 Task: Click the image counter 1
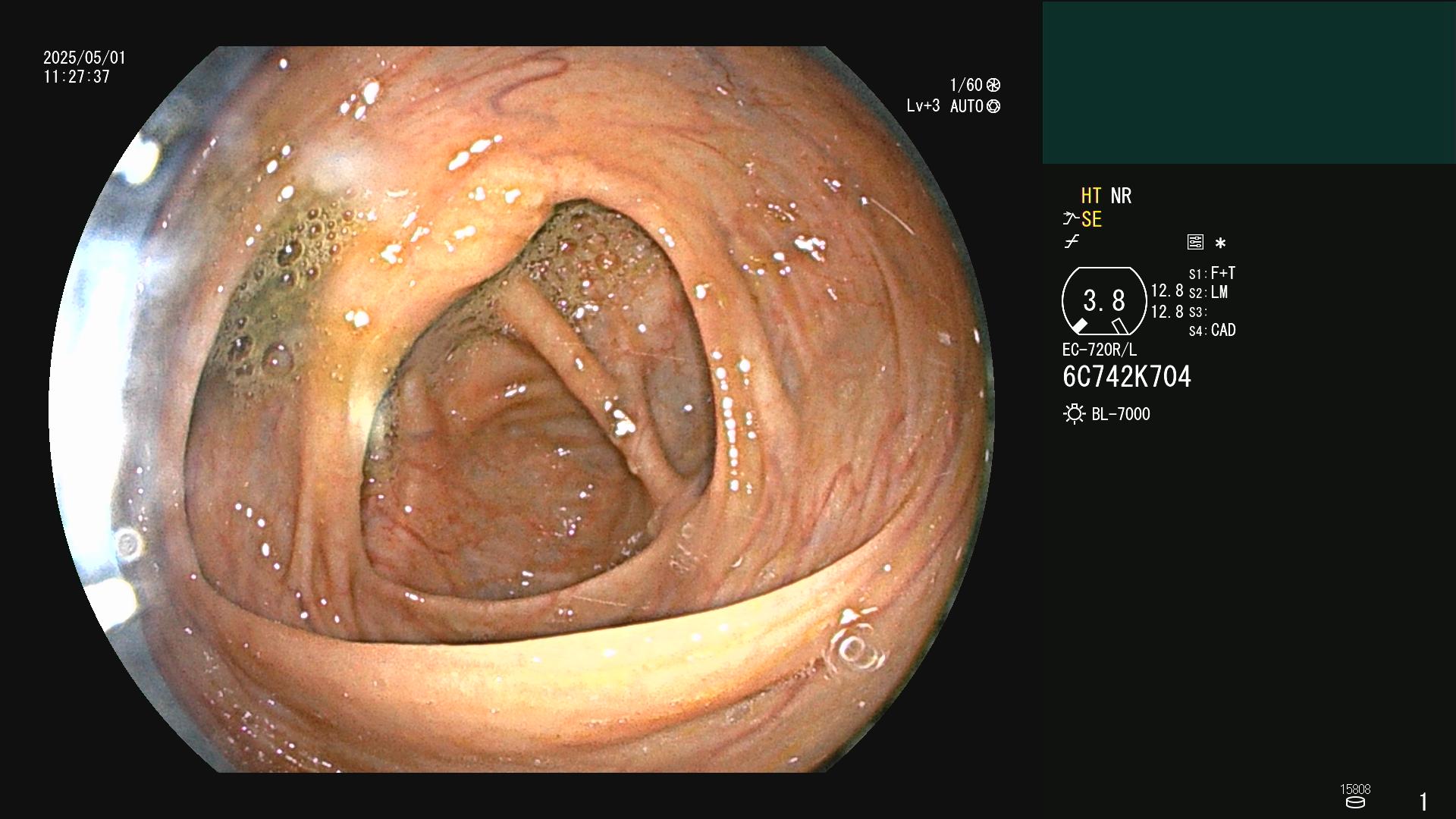point(1423,802)
